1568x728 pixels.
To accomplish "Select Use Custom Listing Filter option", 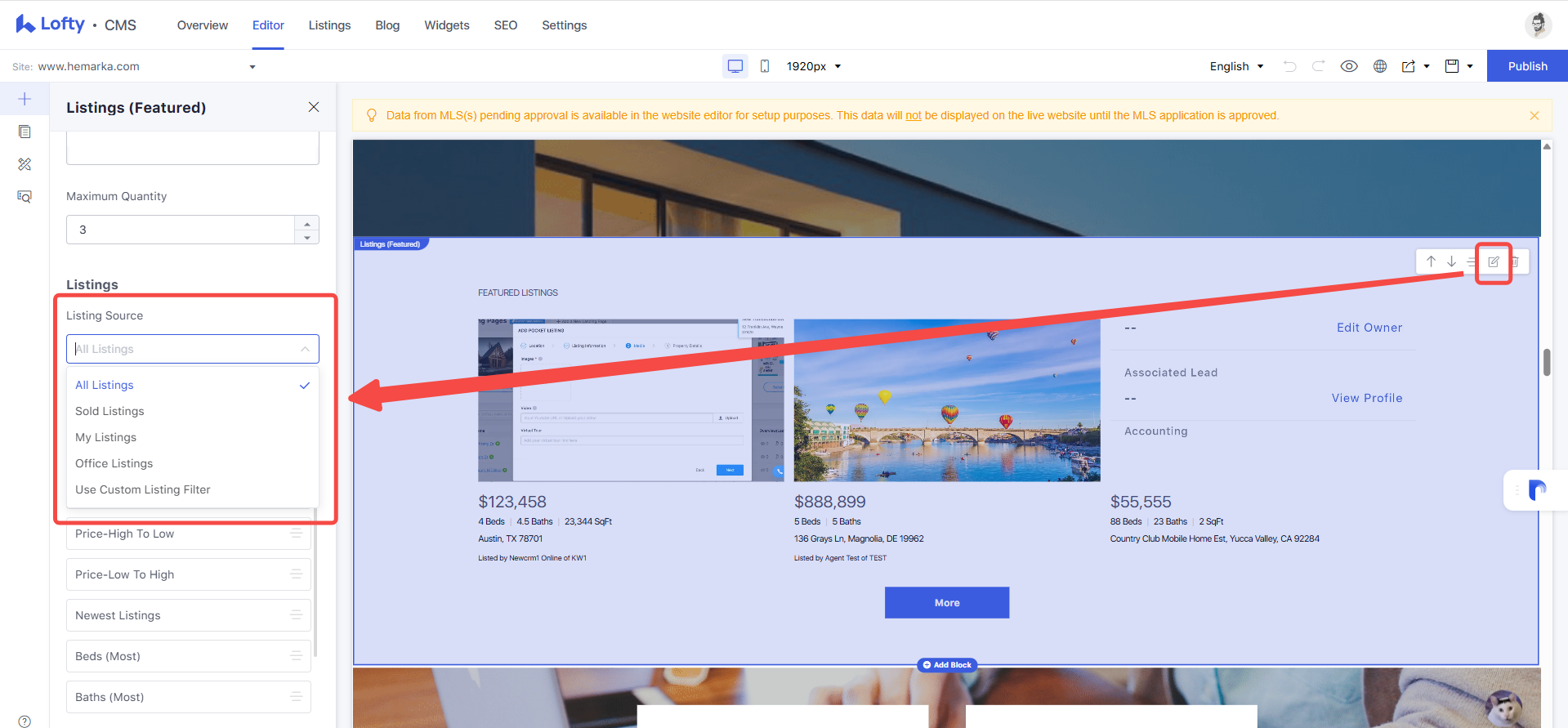I will [x=192, y=489].
